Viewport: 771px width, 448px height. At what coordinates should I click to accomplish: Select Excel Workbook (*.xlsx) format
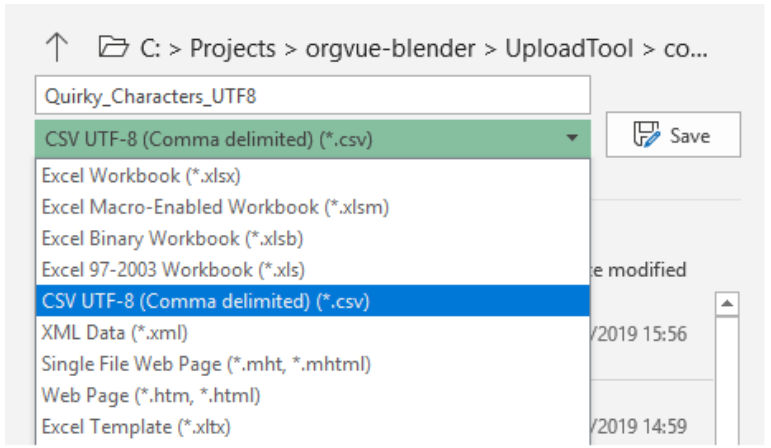pyautogui.click(x=313, y=176)
